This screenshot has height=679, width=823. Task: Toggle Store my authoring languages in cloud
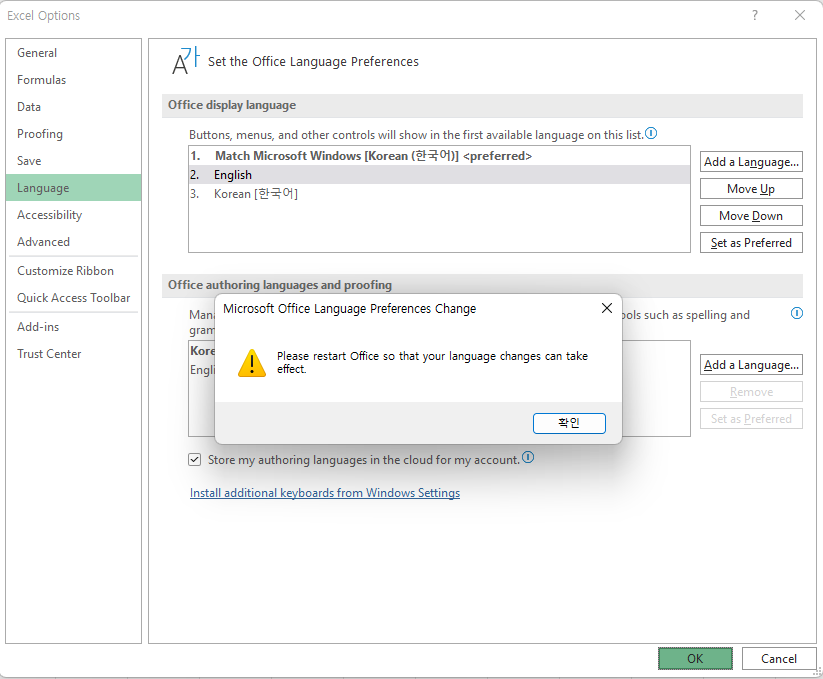(194, 460)
